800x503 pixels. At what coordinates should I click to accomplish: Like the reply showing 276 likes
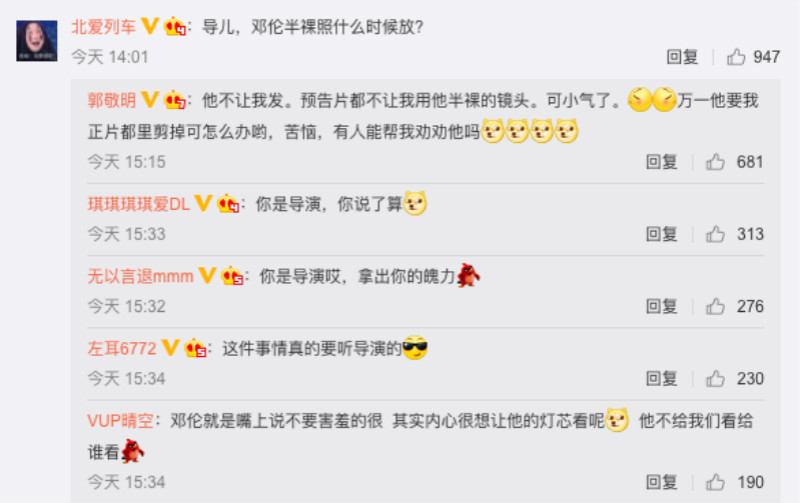tap(715, 306)
